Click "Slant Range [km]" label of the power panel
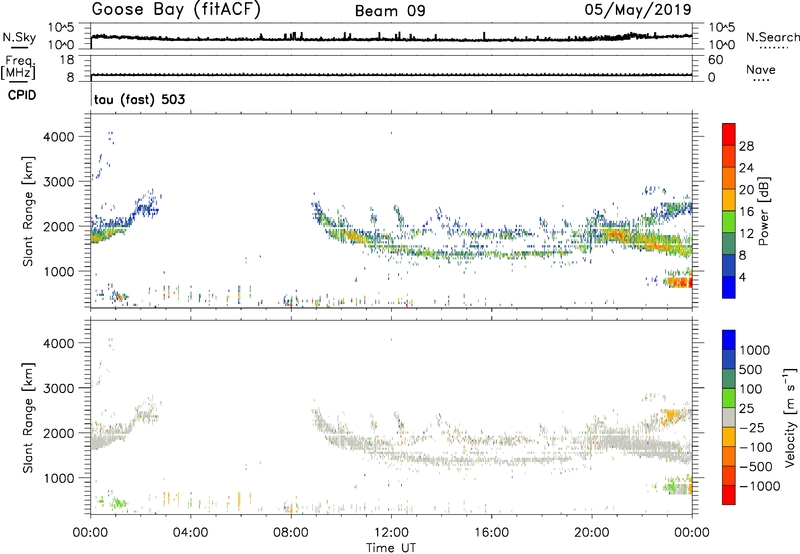 coord(28,211)
